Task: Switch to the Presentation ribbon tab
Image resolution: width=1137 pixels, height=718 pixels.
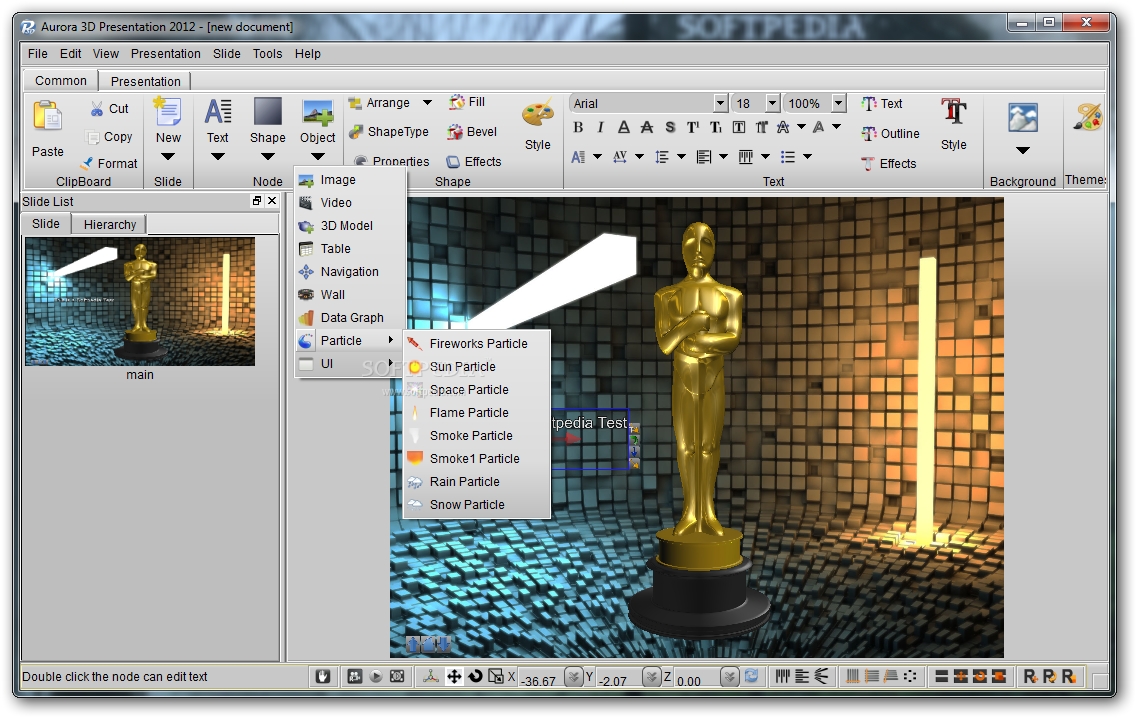Action: click(145, 81)
